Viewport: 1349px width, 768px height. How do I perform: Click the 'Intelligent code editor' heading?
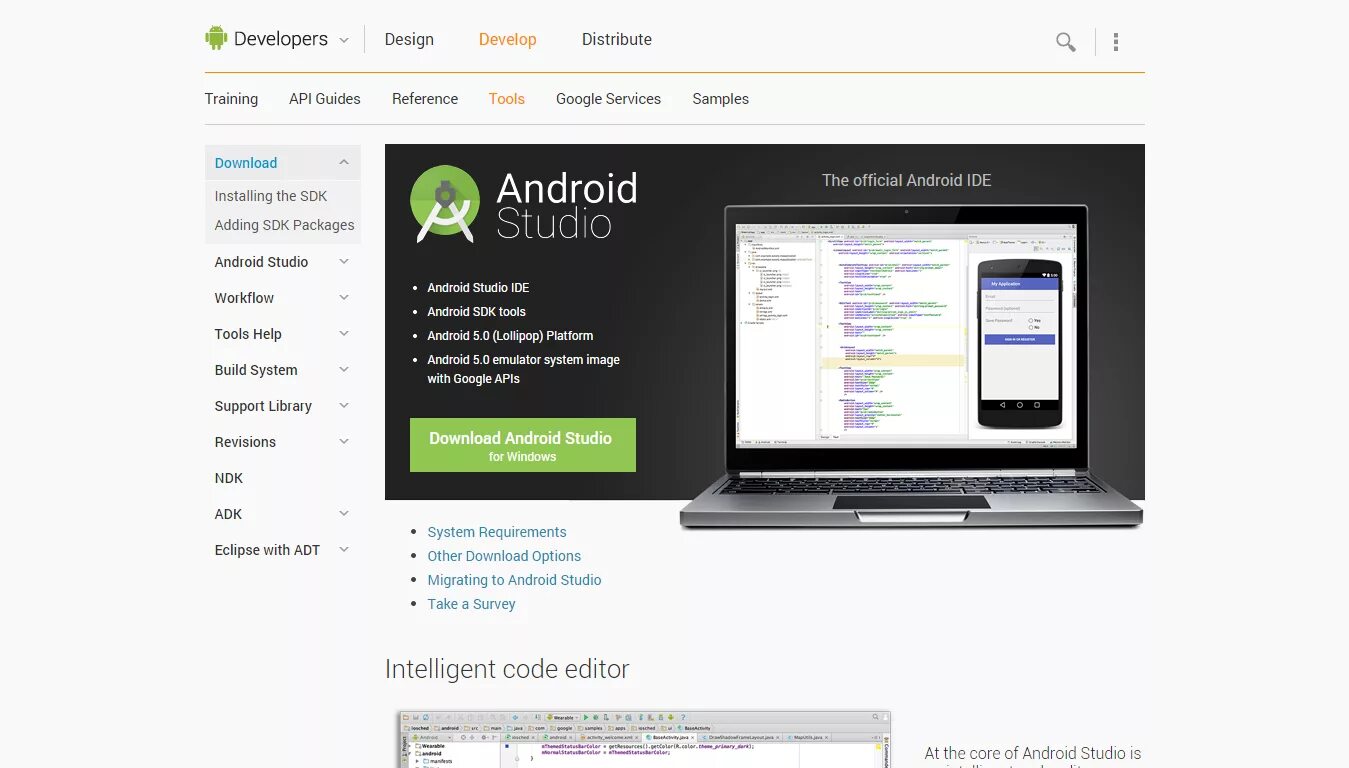(x=507, y=669)
